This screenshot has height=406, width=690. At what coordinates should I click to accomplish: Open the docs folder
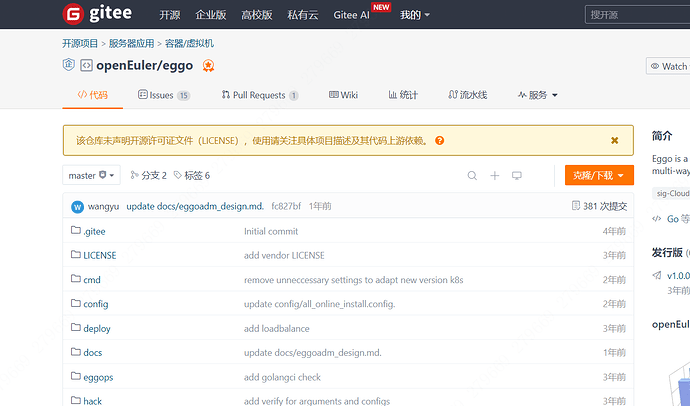92,352
